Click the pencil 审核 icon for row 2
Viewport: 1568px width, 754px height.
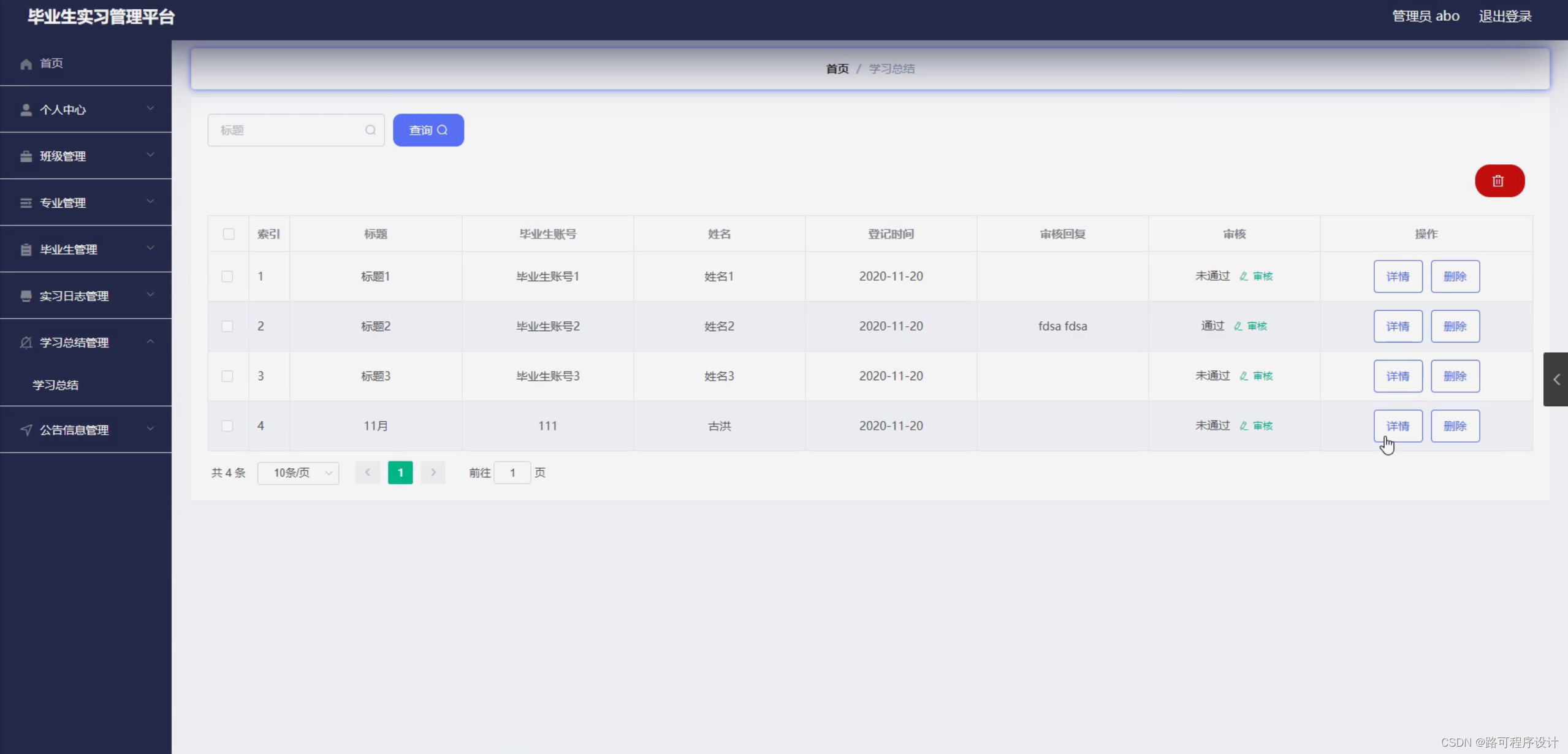click(1238, 326)
